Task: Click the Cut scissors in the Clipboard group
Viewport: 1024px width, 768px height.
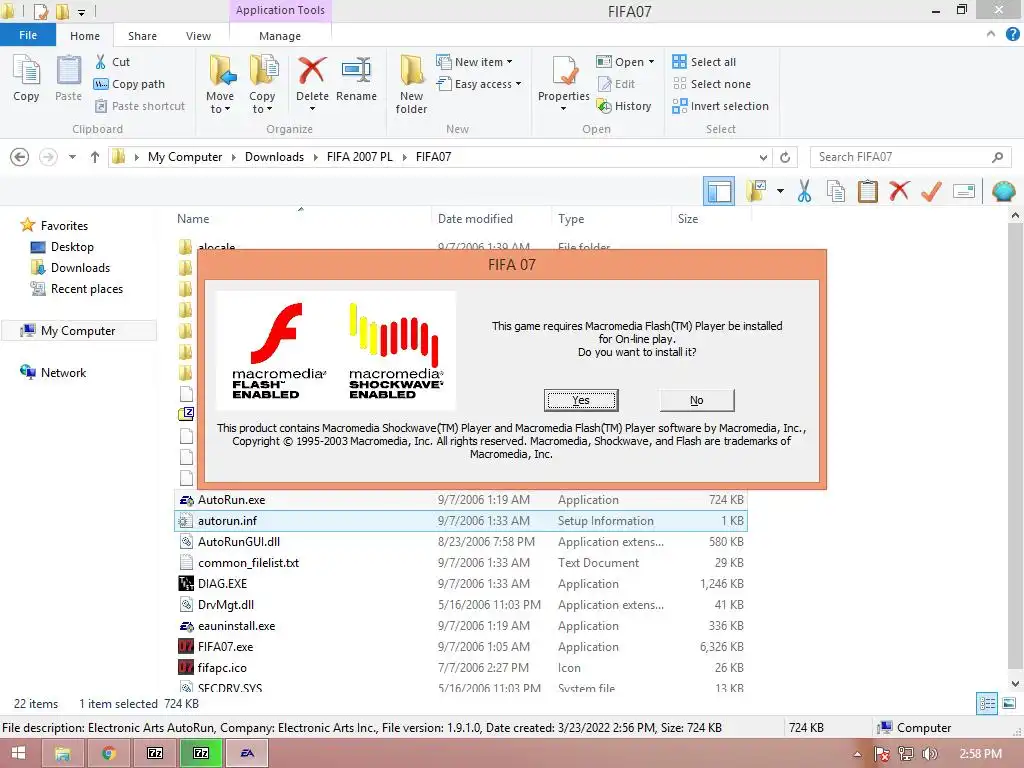Action: pyautogui.click(x=101, y=62)
